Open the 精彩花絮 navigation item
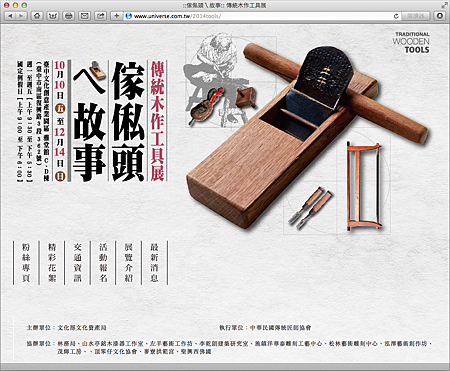450x371 pixels. coord(52,263)
